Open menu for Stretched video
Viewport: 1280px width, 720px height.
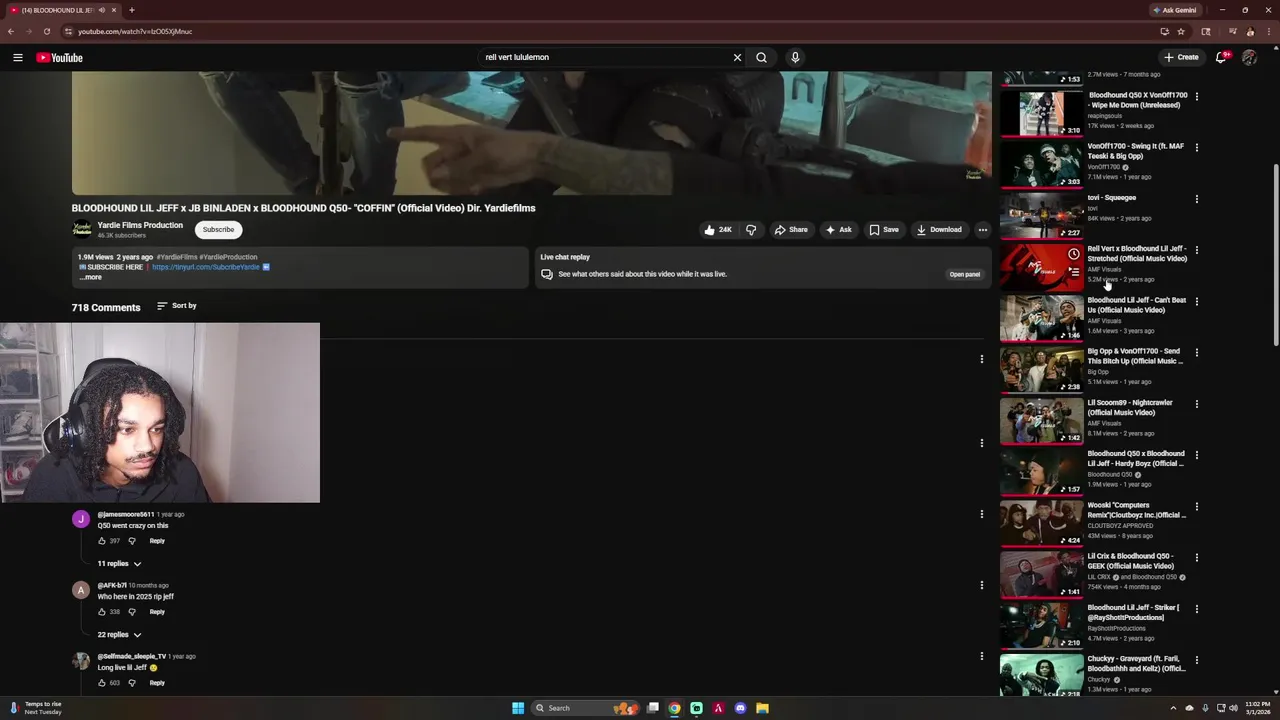1196,250
